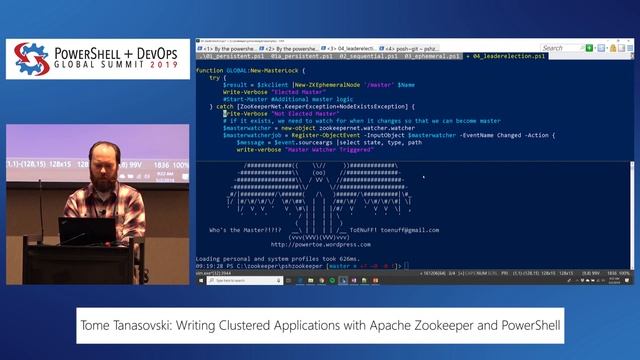Go to the 03_ephemeral.ps1 vim tab
The width and height of the screenshot is (640, 360).
[x=432, y=56]
